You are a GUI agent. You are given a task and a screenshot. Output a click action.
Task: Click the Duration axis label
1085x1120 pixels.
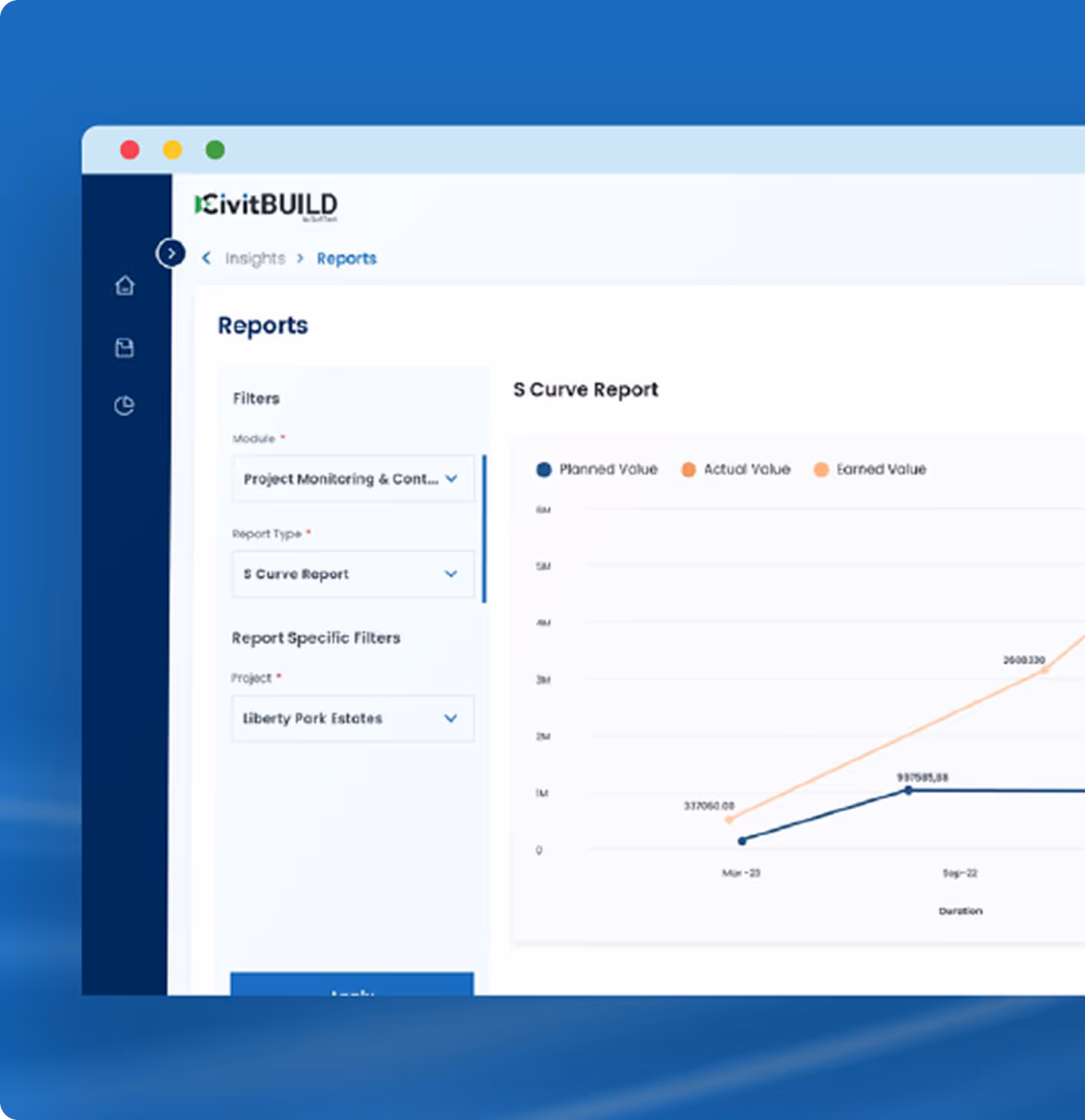tap(961, 911)
